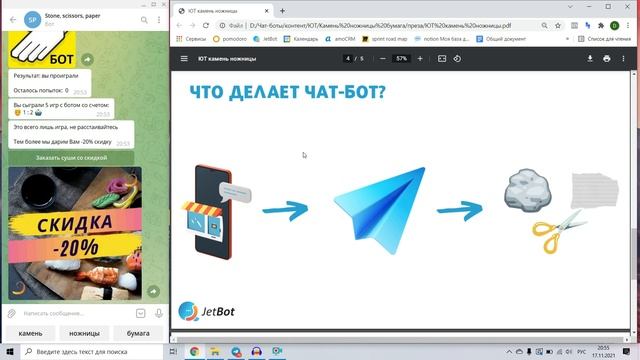Choose ножницы bot reply
The width and height of the screenshot is (640, 360).
(84, 333)
